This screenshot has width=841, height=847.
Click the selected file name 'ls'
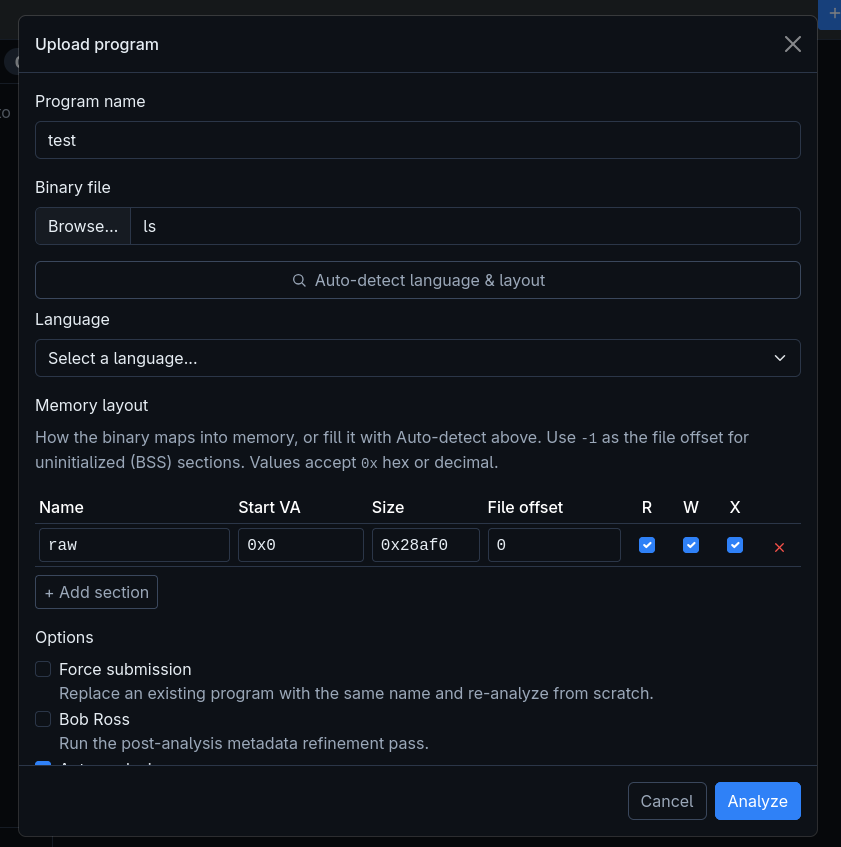click(x=149, y=226)
